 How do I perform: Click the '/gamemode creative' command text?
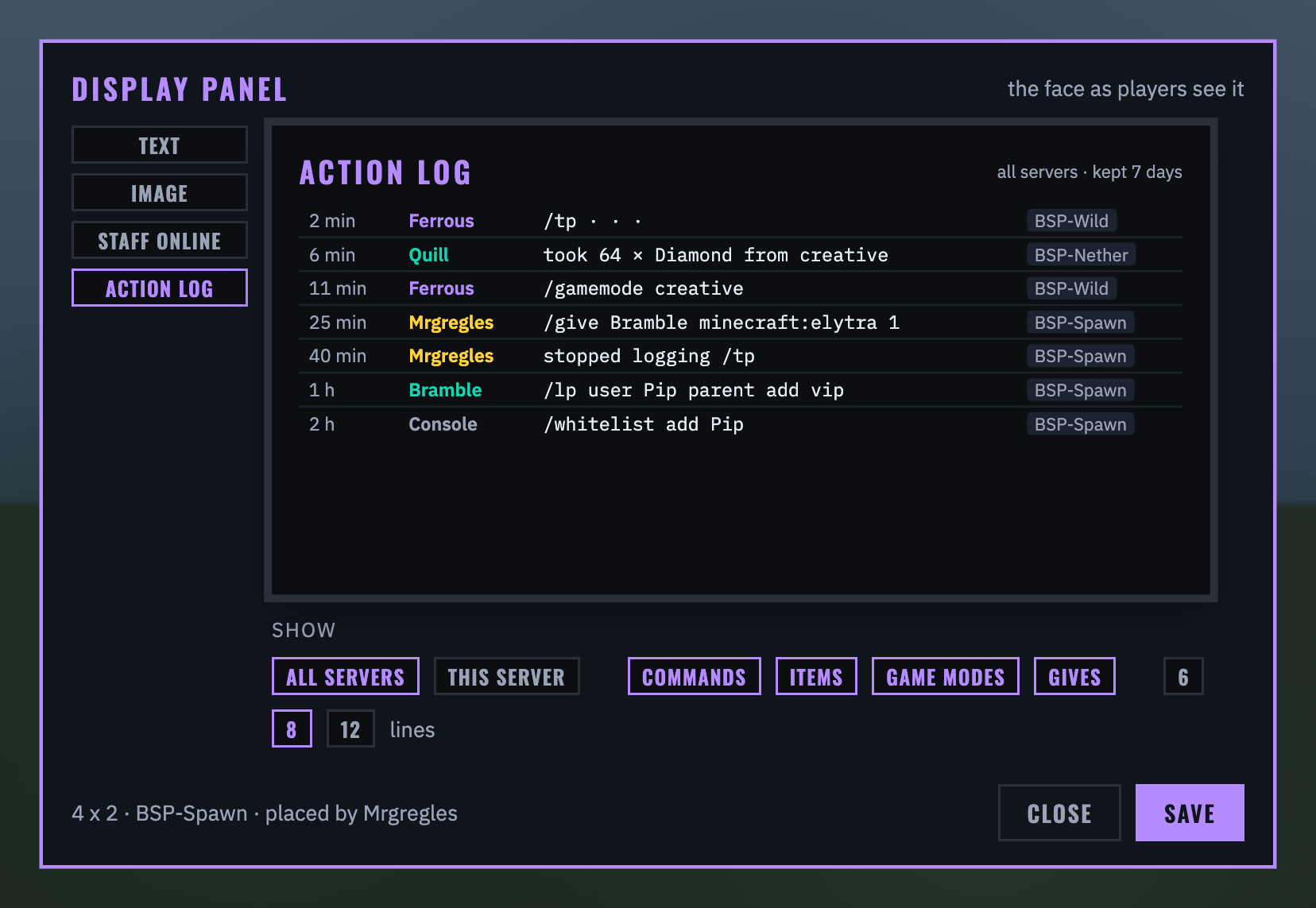(644, 288)
